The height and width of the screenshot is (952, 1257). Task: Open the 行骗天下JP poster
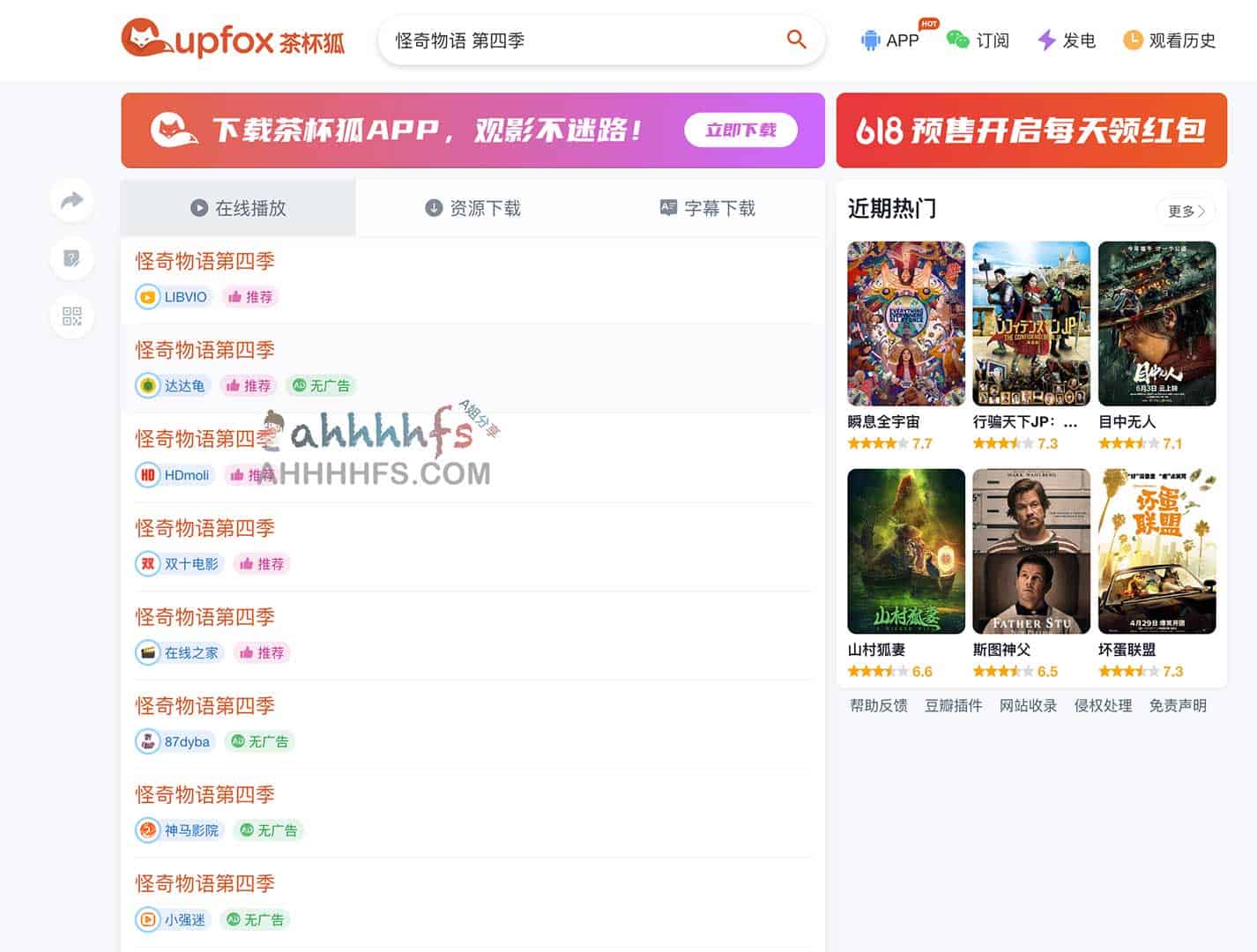click(1031, 324)
